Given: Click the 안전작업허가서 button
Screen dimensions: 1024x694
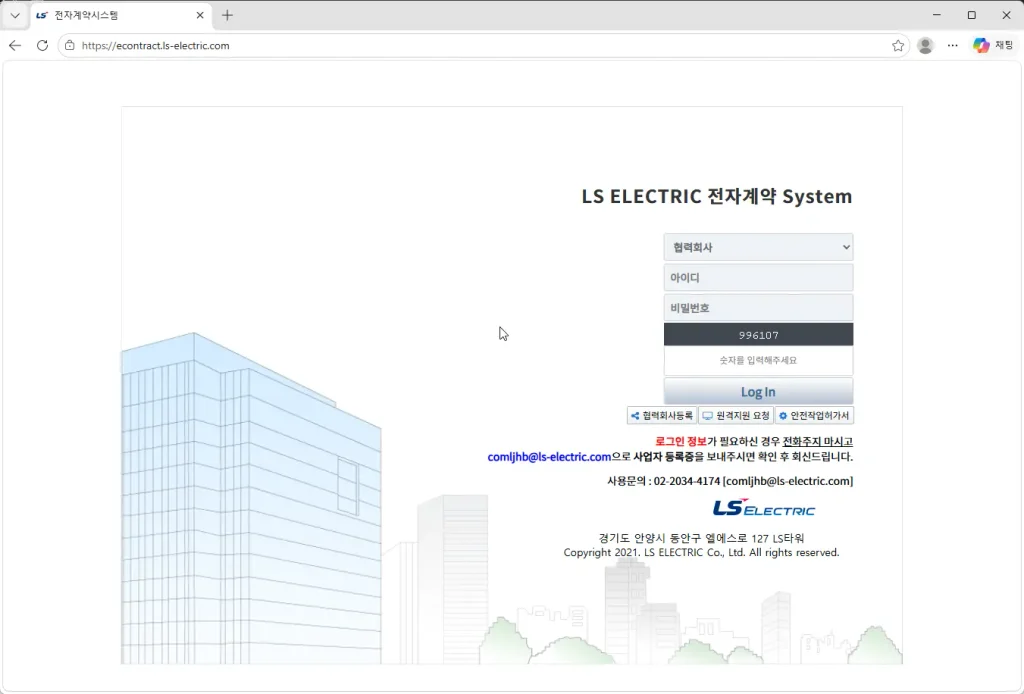Looking at the screenshot, I should click(x=814, y=415).
